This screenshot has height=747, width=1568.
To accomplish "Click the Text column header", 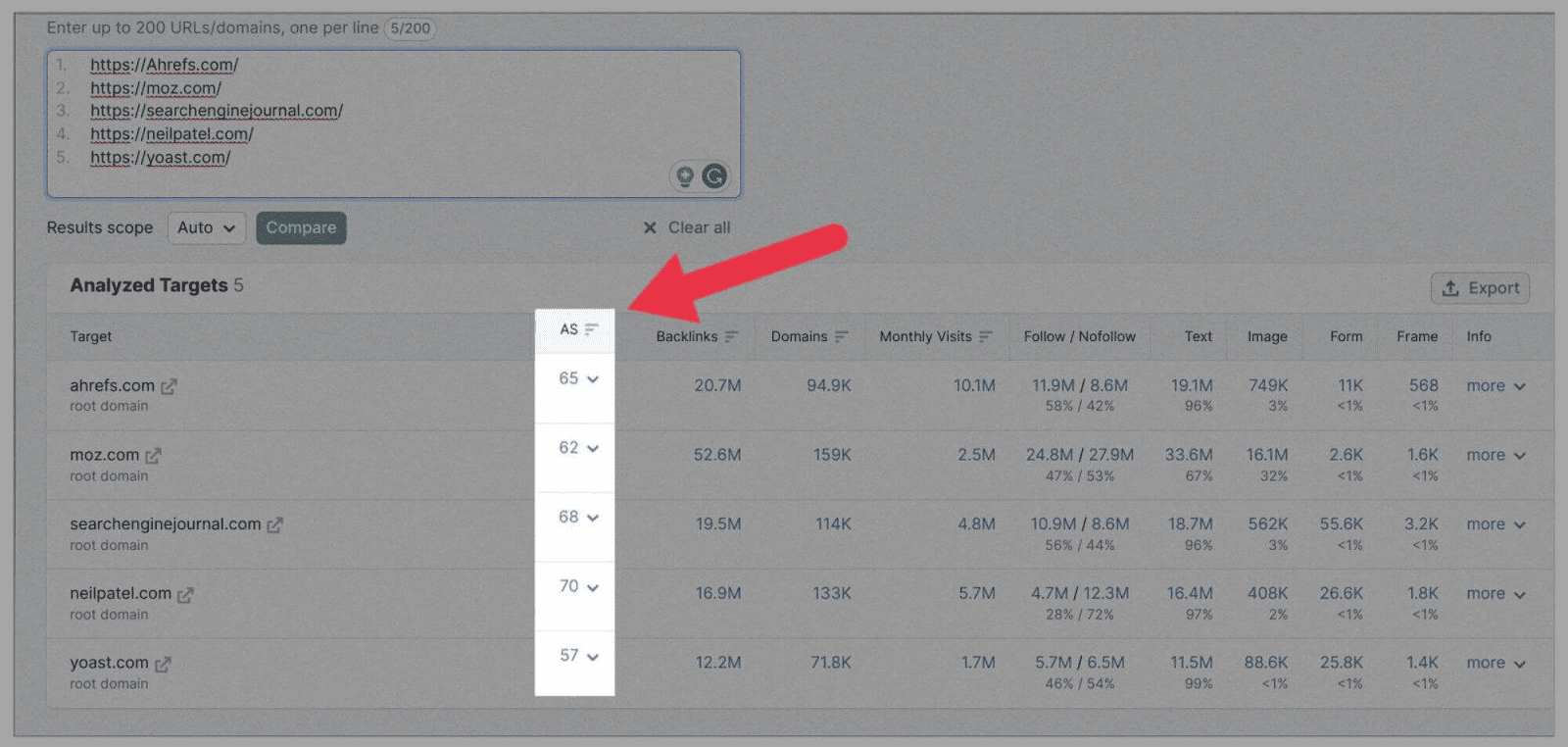I will click(1198, 336).
